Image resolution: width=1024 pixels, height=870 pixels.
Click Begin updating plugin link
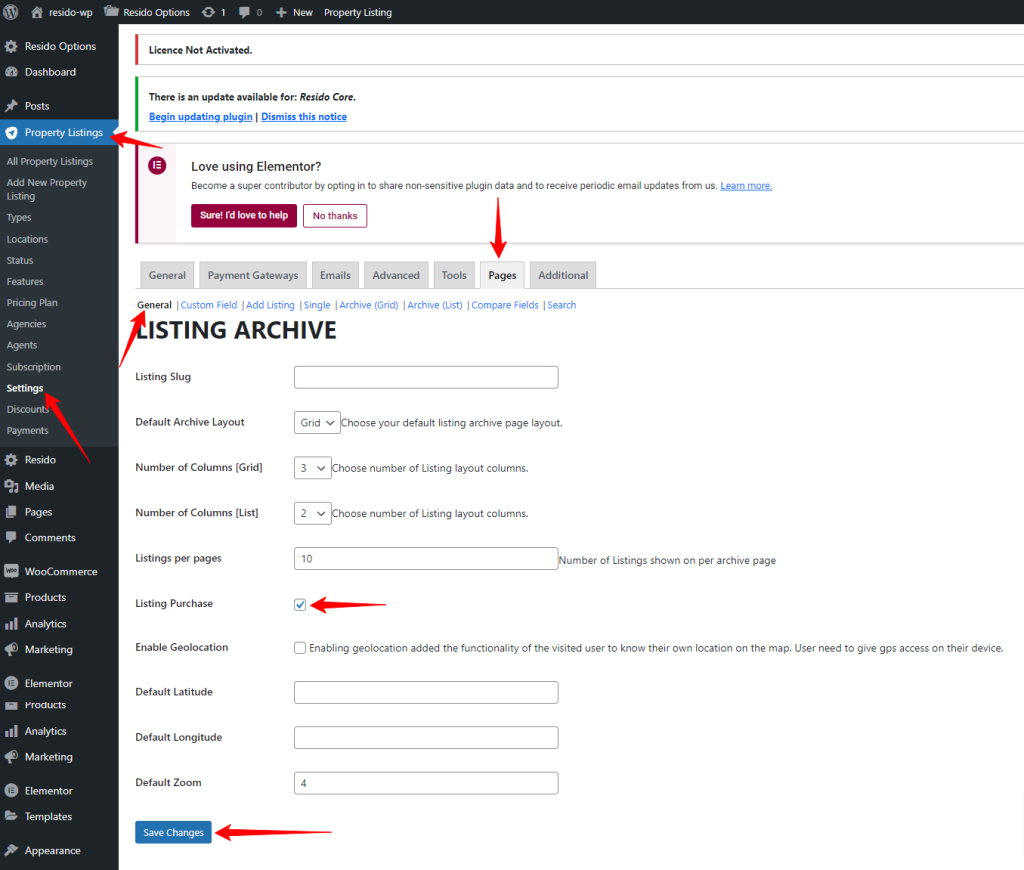tap(200, 116)
